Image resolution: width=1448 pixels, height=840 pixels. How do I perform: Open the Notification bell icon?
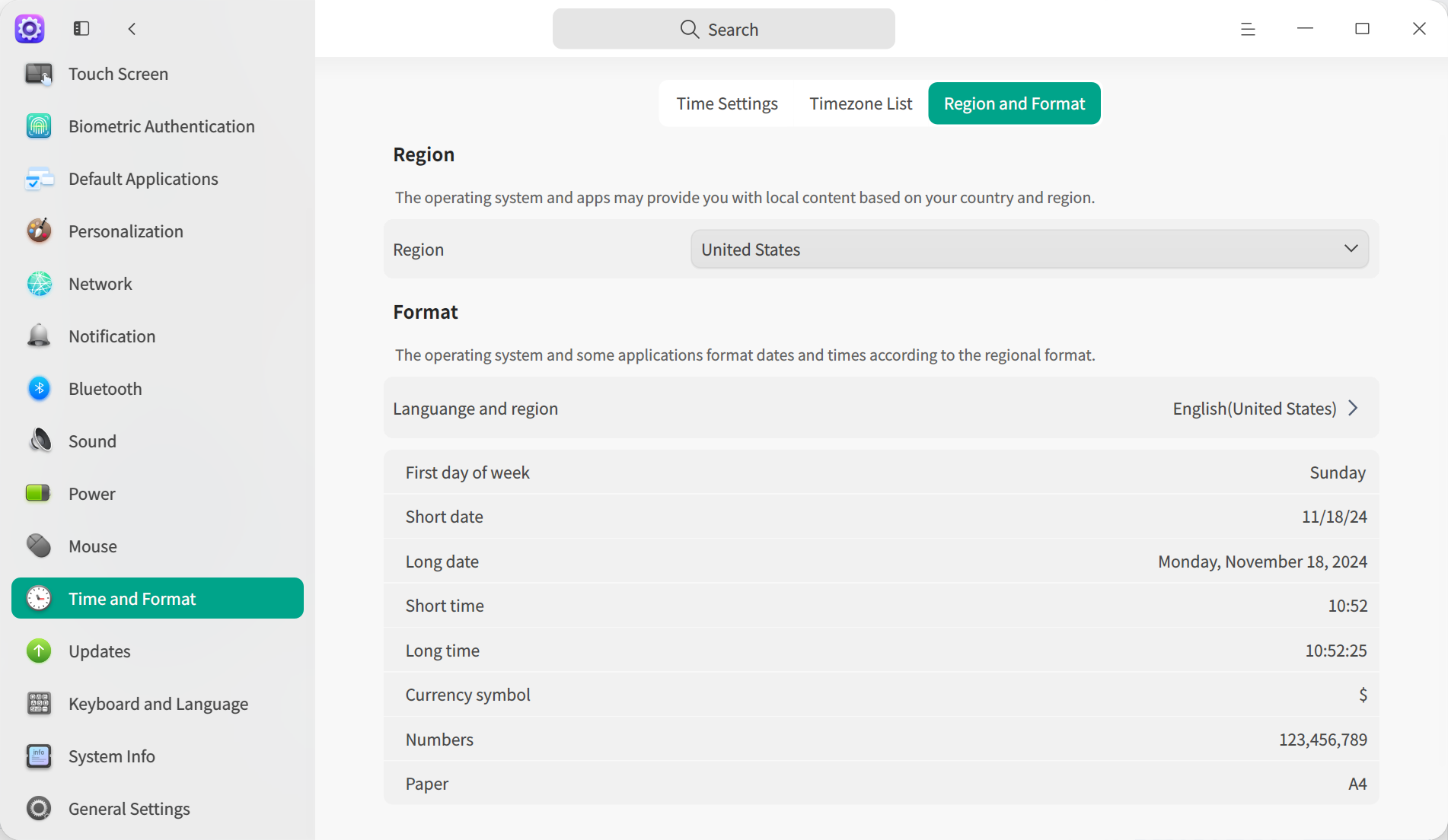38,336
